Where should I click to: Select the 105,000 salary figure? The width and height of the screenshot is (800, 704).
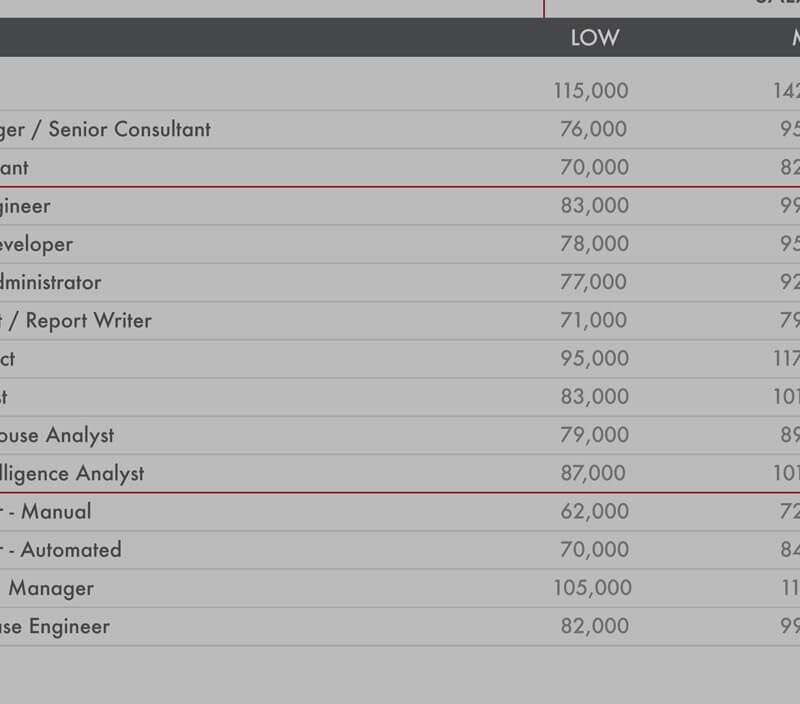coord(592,588)
